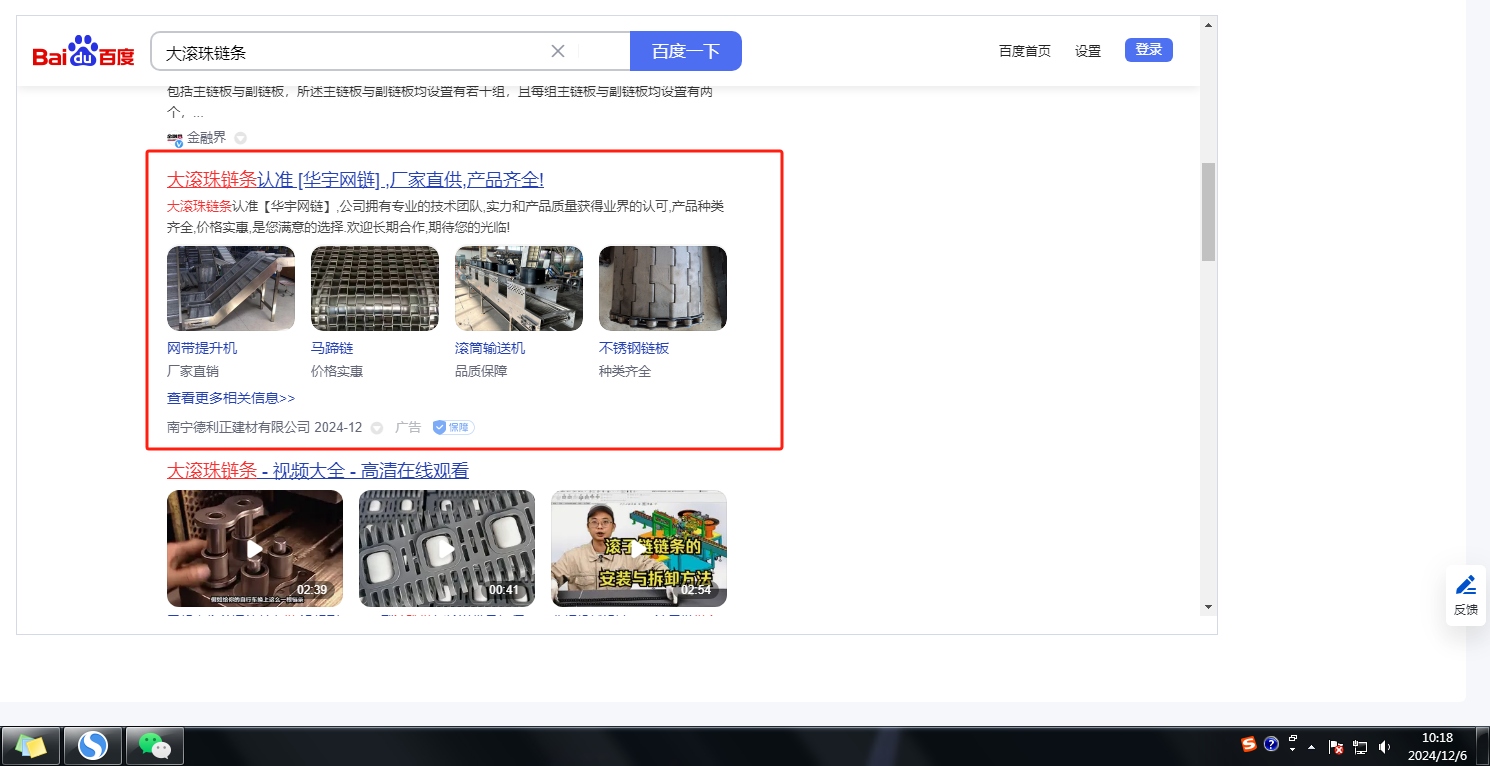
Task: Open 大滚珠链条 - 视频大全 result title
Action: pos(318,471)
